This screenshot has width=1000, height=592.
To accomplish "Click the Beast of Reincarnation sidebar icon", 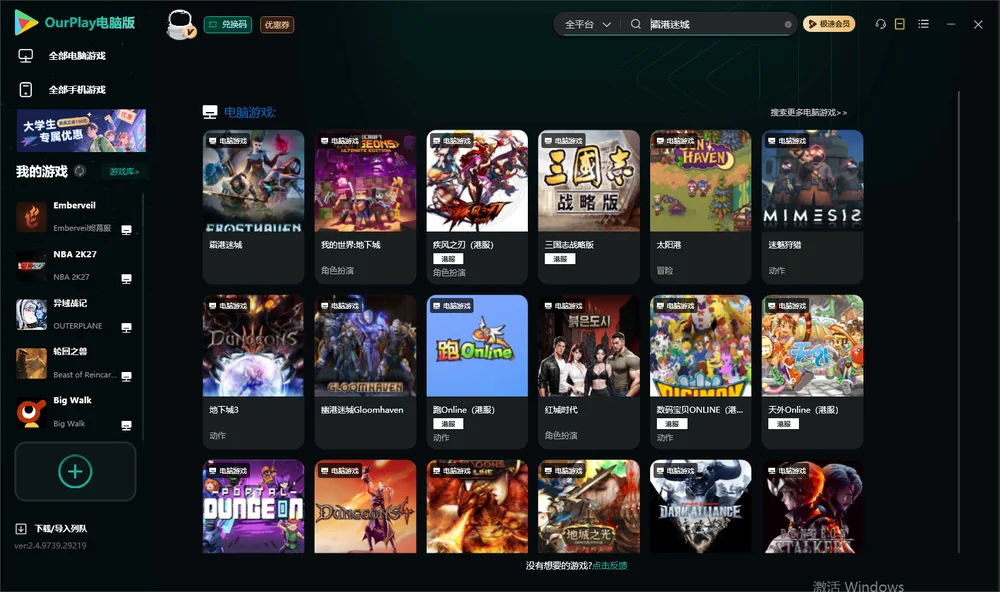I will (x=31, y=363).
